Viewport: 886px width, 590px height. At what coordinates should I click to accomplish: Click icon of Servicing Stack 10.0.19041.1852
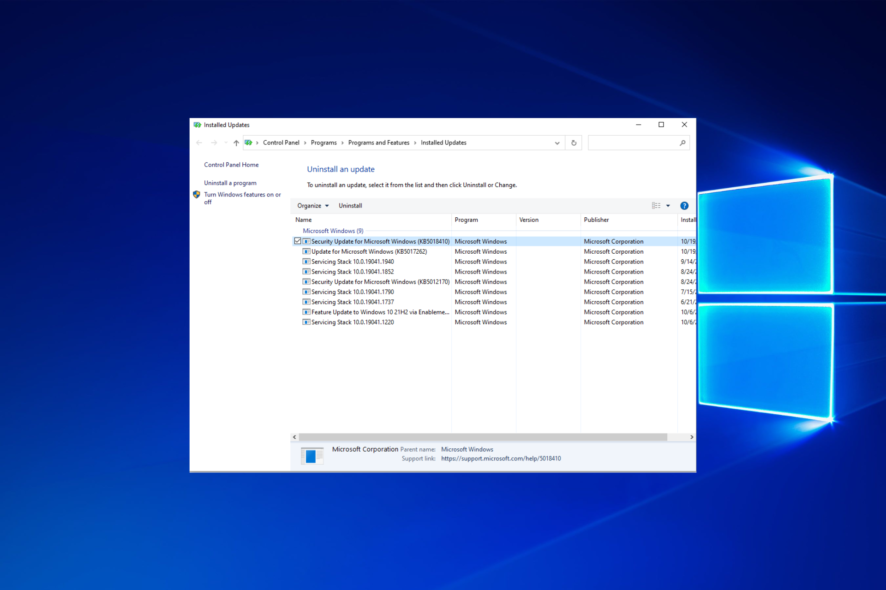306,272
